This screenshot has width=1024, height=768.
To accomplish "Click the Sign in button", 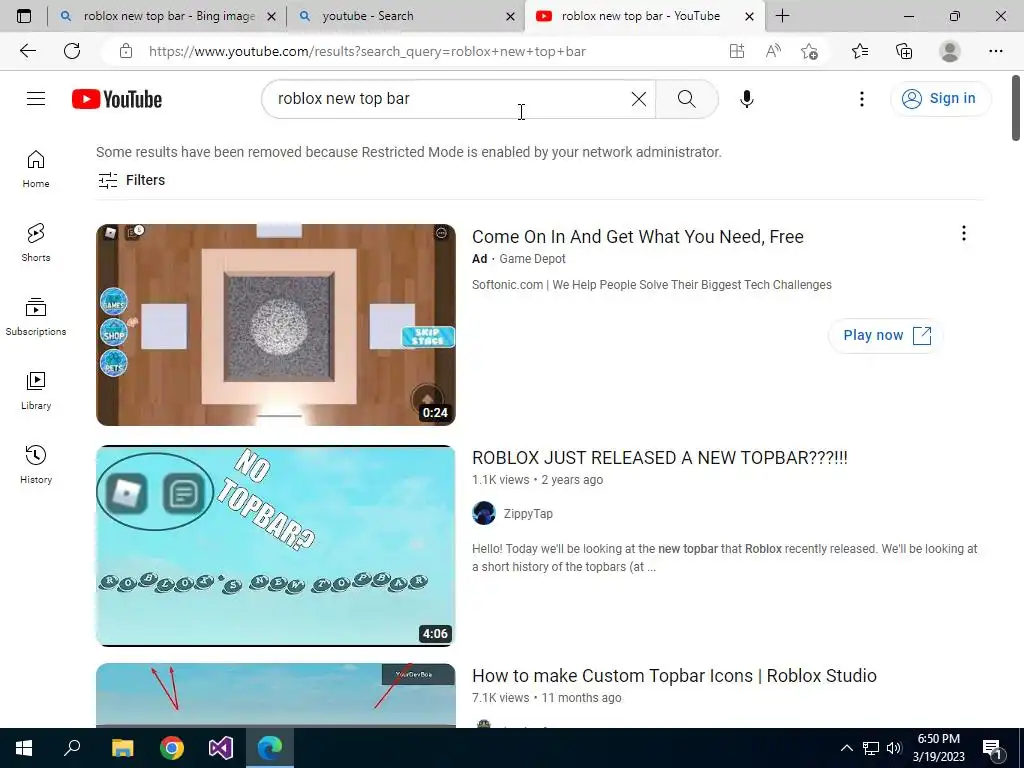I will coord(940,99).
